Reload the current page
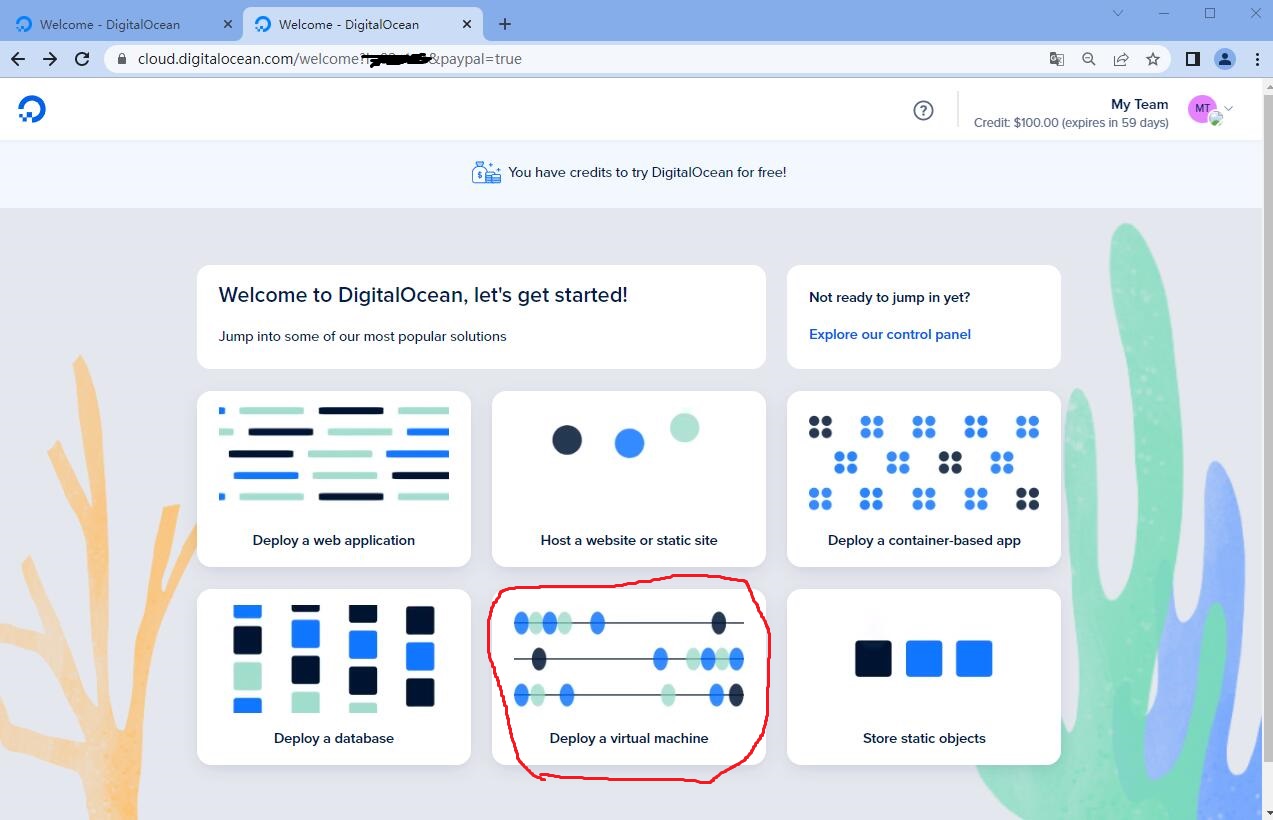Screen dimensions: 1273x820 coord(83,59)
